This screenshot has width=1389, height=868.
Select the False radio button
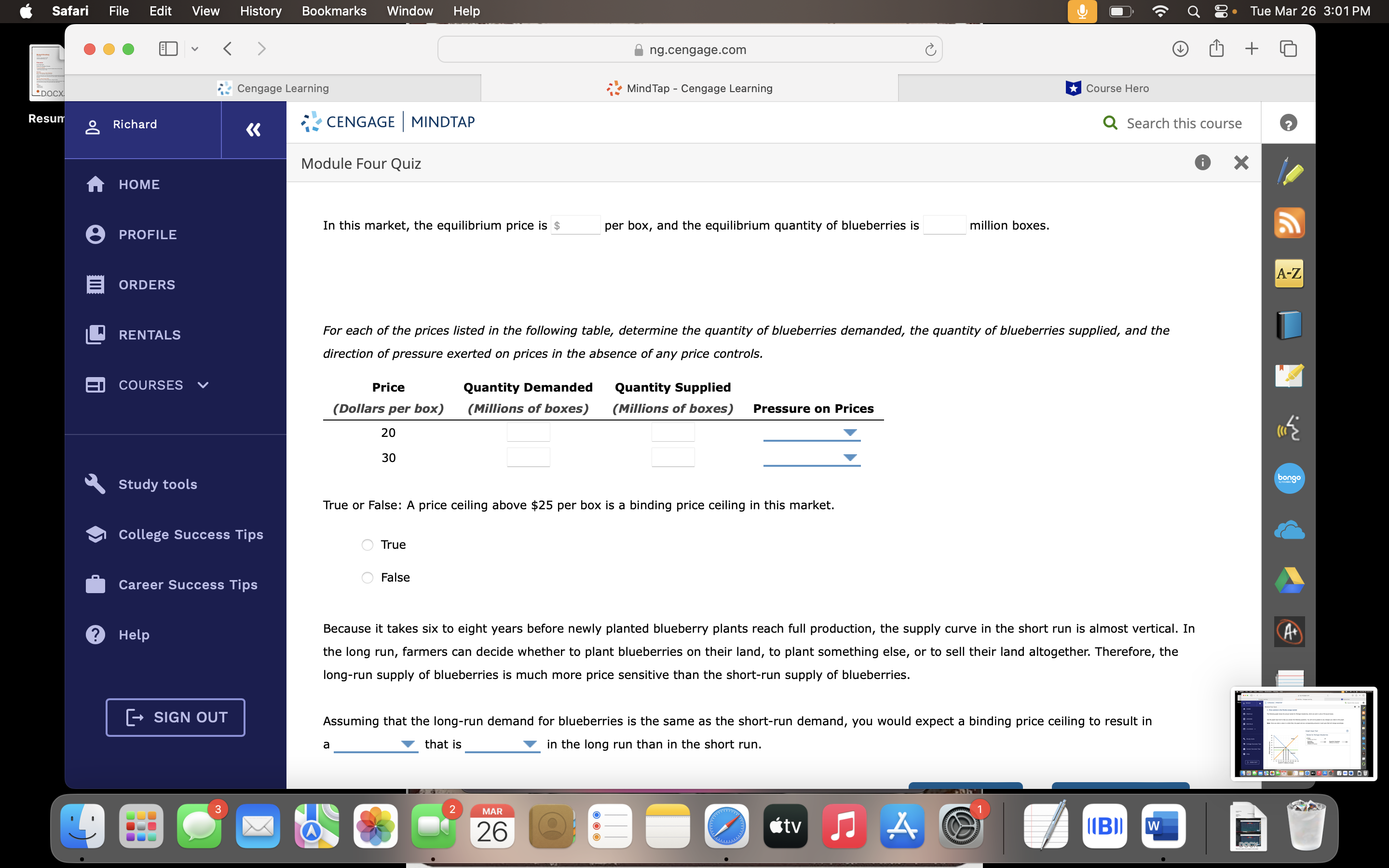368,577
